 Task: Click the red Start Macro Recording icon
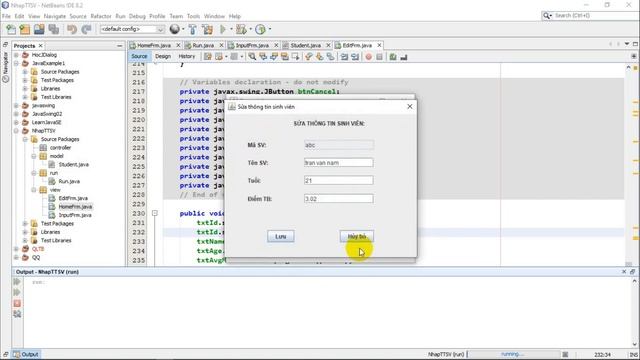(x=369, y=57)
